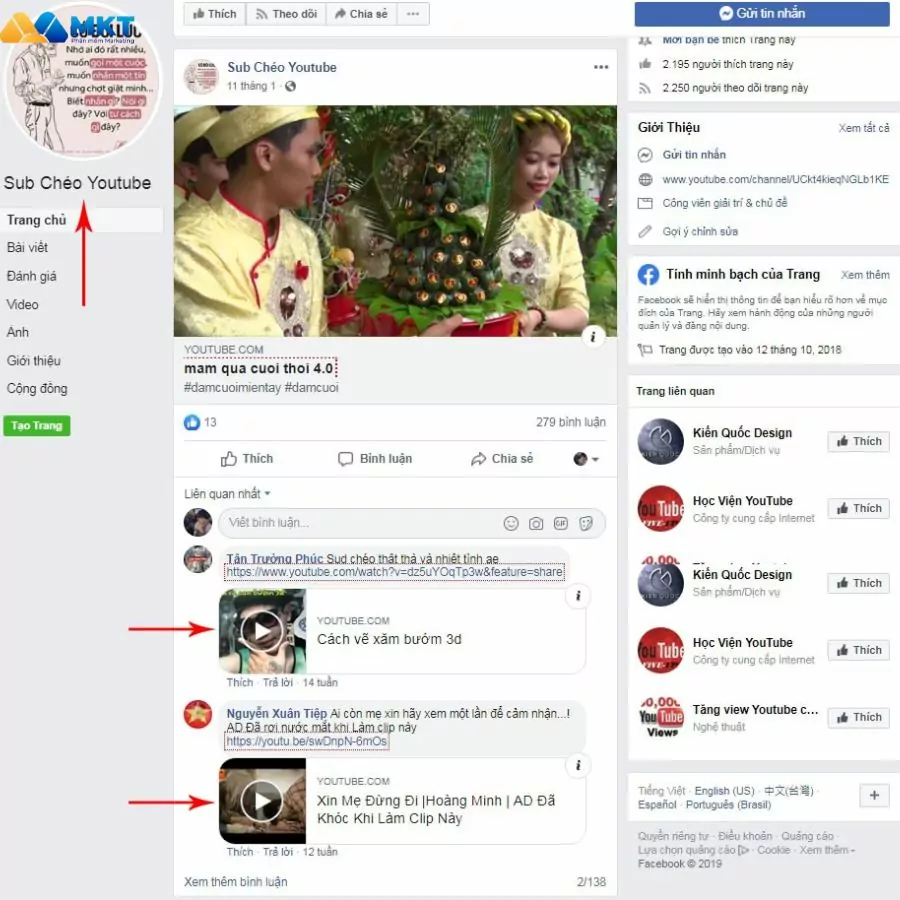Click the Theo dõi follow button
The image size is (900, 900).
click(x=286, y=14)
